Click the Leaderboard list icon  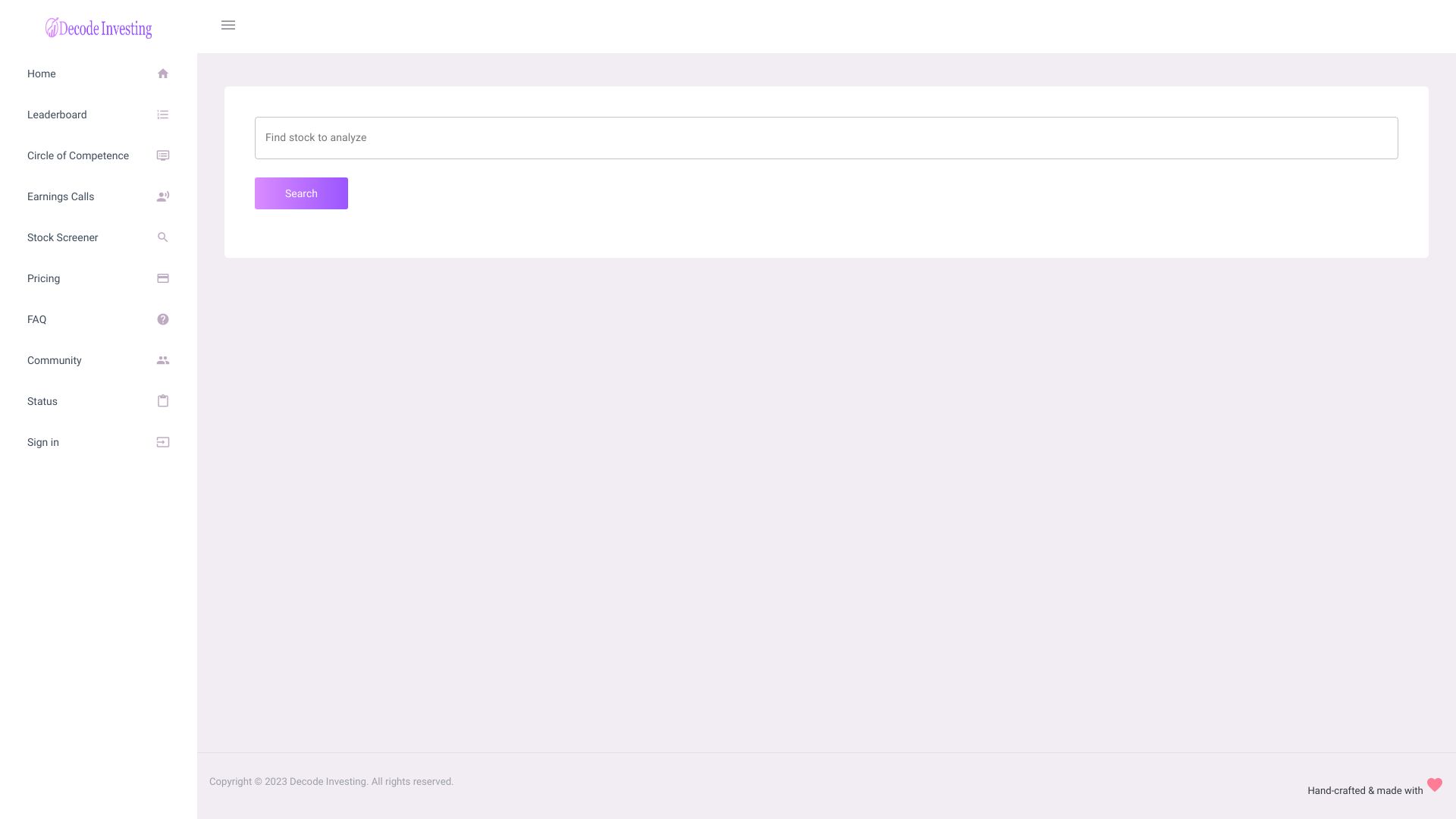point(163,115)
